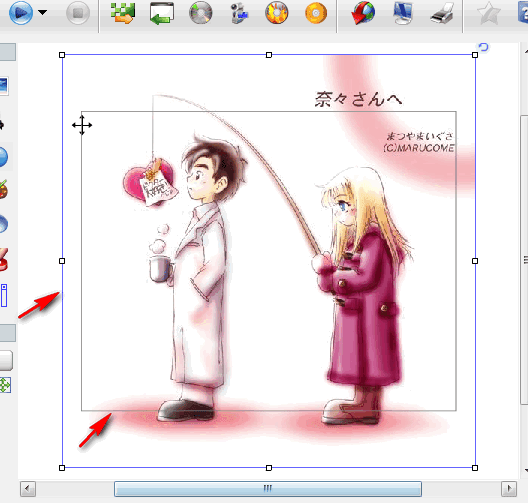This screenshot has height=503, width=528.
Task: Click the window icon with green arrow
Action: (x=162, y=13)
